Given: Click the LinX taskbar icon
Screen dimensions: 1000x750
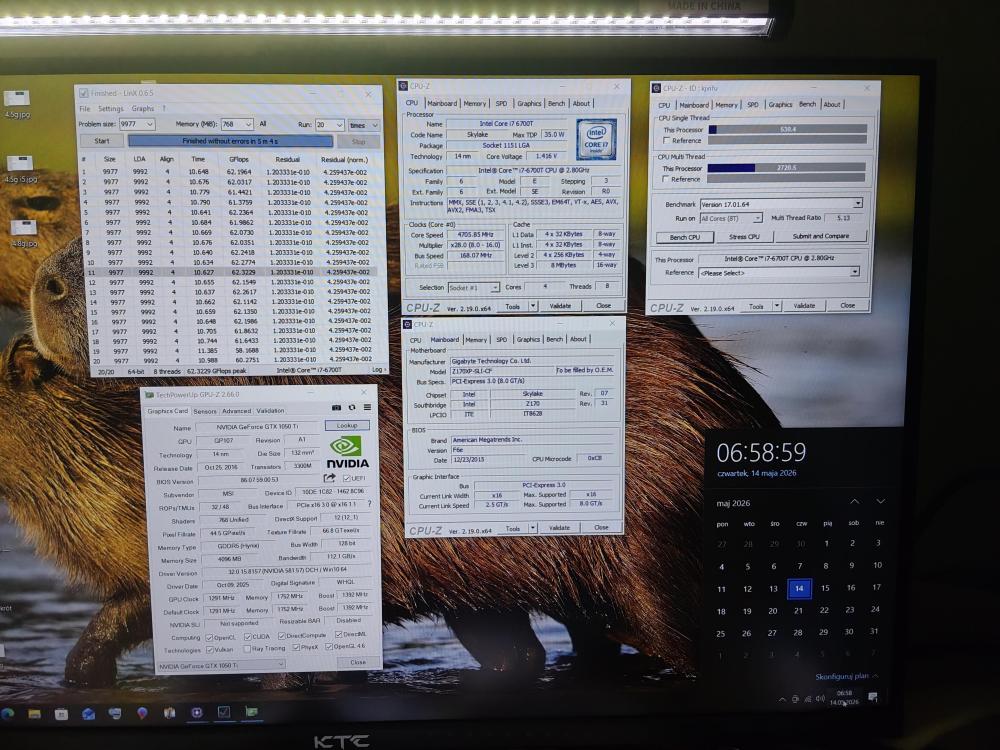Looking at the screenshot, I should pyautogui.click(x=224, y=711).
